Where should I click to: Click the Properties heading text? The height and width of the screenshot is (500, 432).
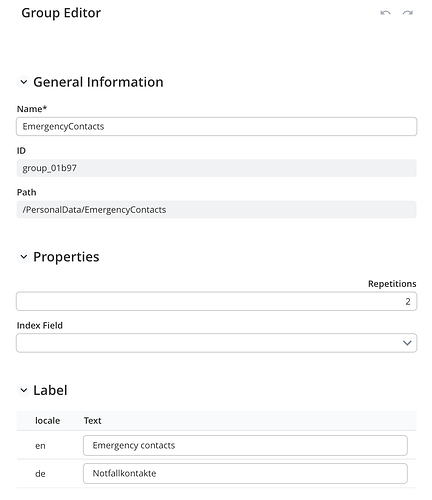point(66,257)
